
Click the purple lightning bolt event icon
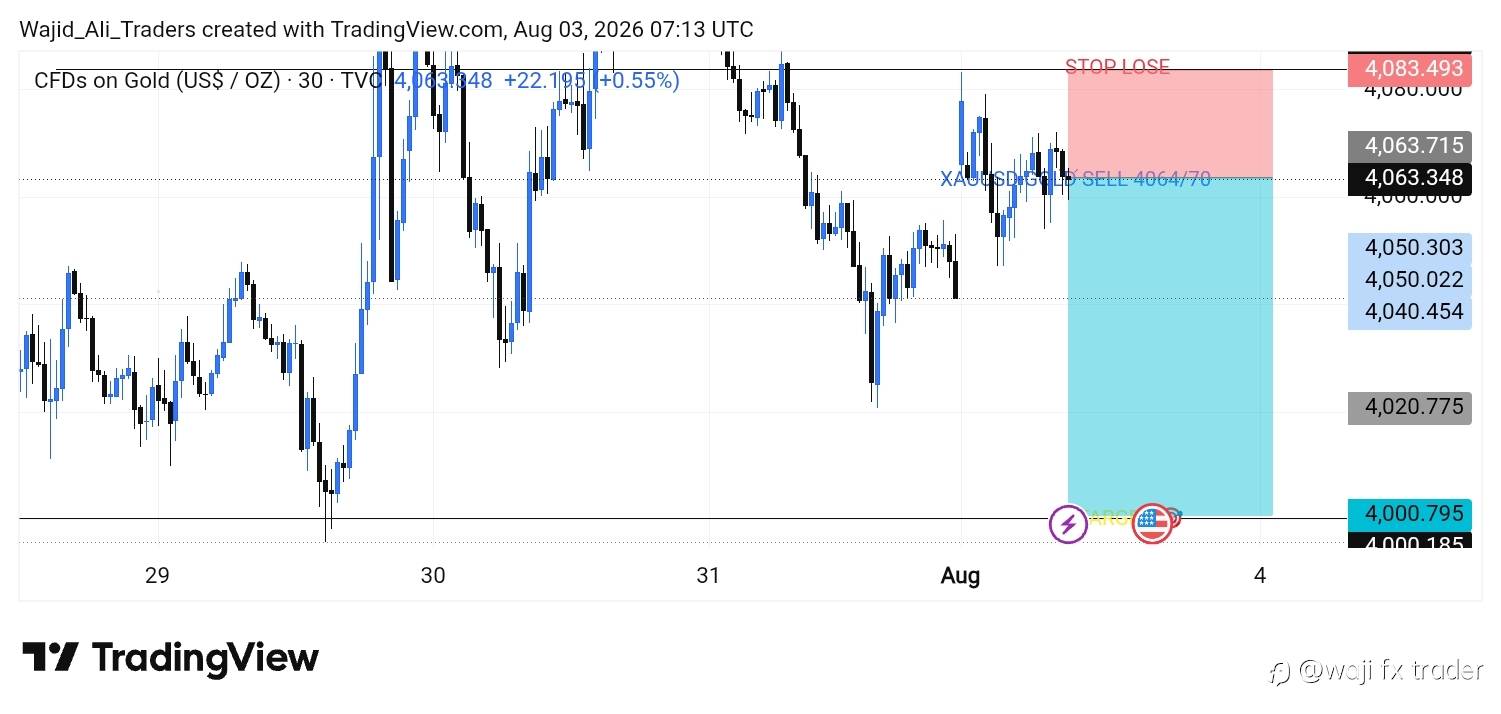[1068, 523]
